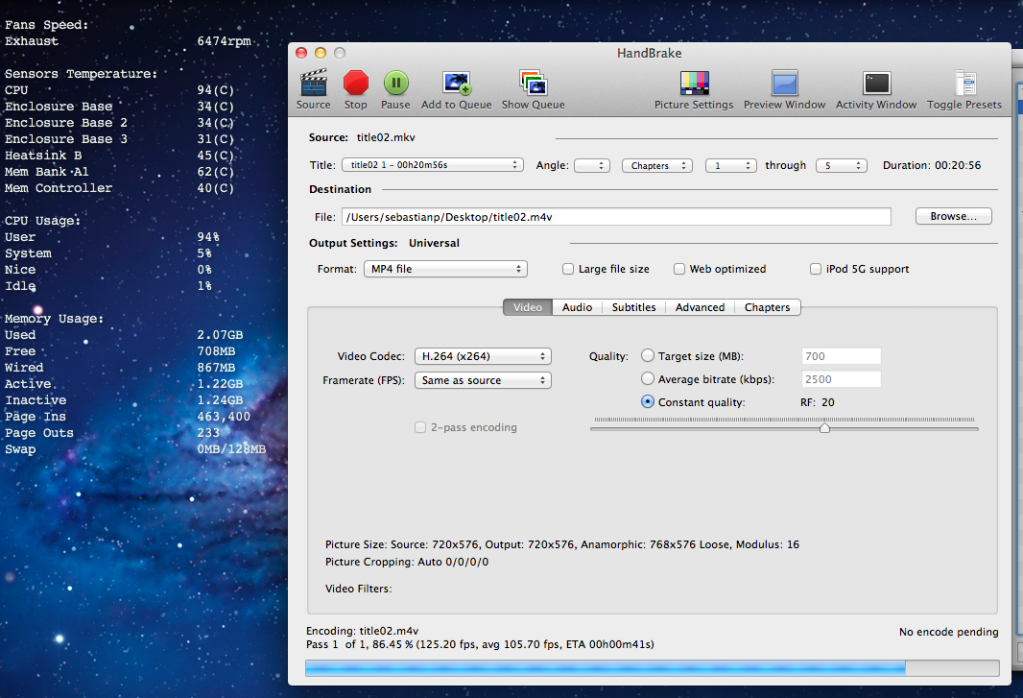Open the Activity Window
This screenshot has height=698, width=1023.
point(876,84)
